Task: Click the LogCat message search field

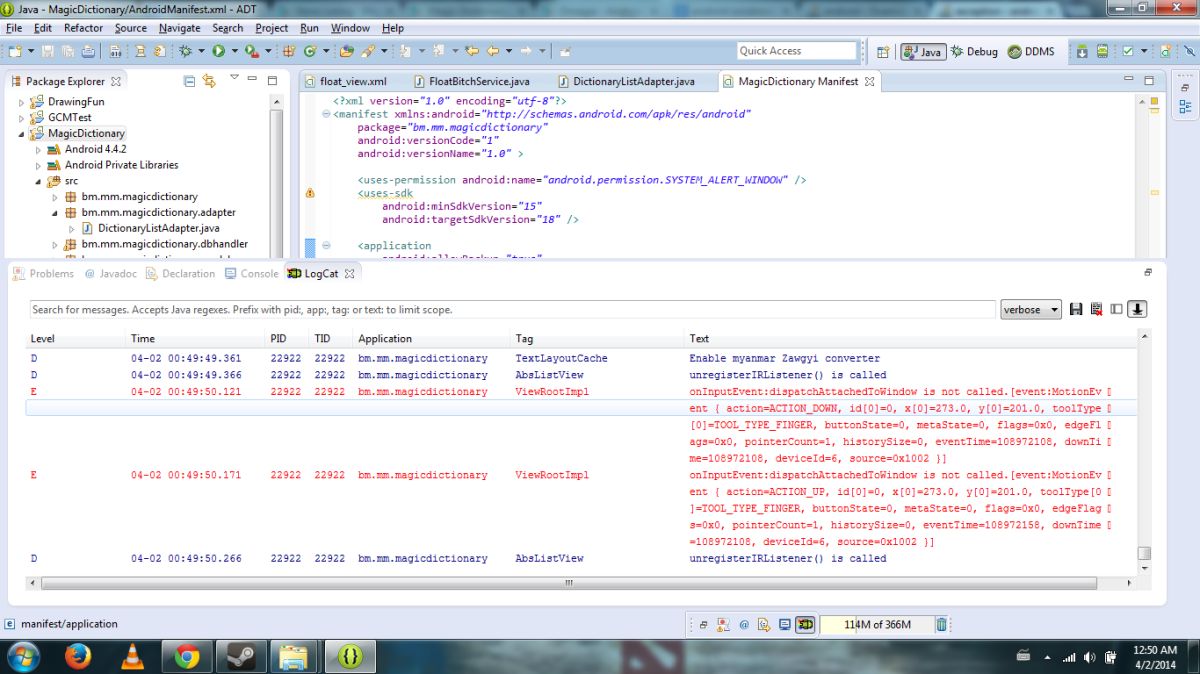Action: pyautogui.click(x=513, y=310)
